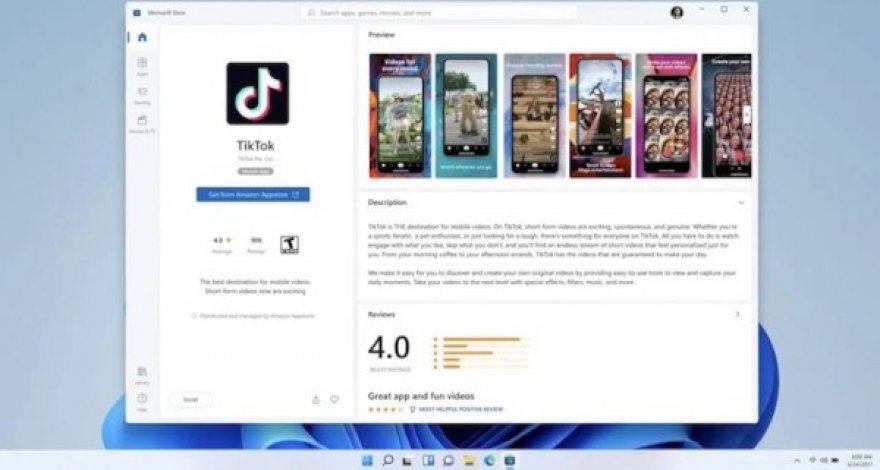Open Microsoft Edge from the taskbar

click(489, 460)
